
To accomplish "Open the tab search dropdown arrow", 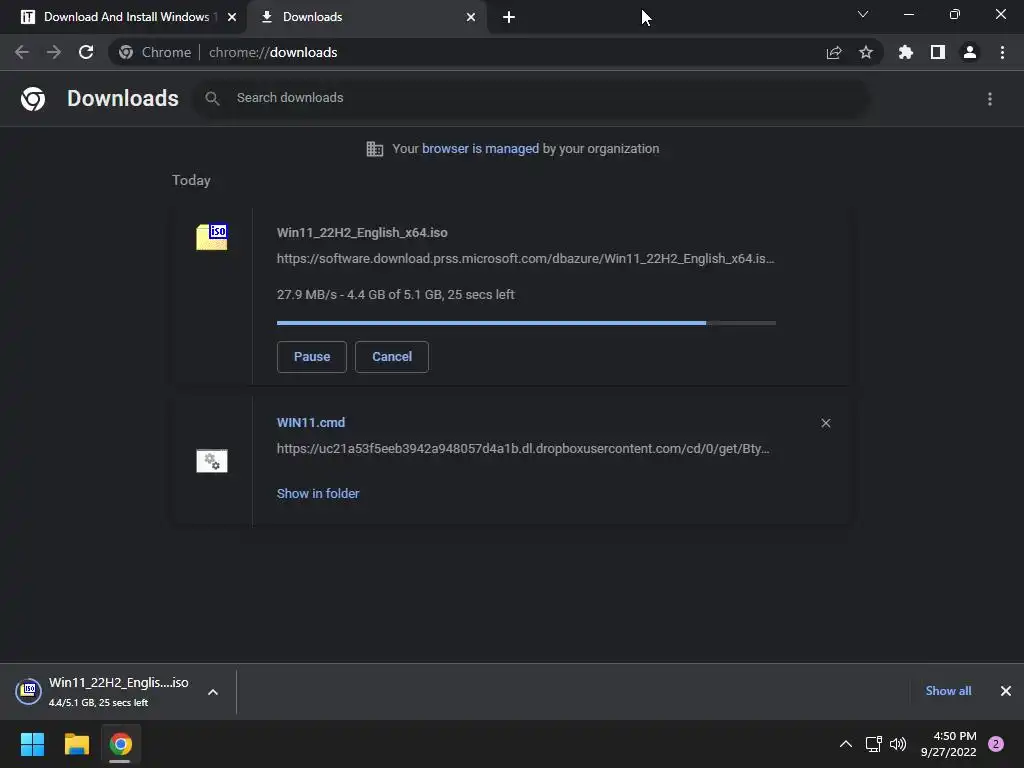I will click(x=863, y=14).
